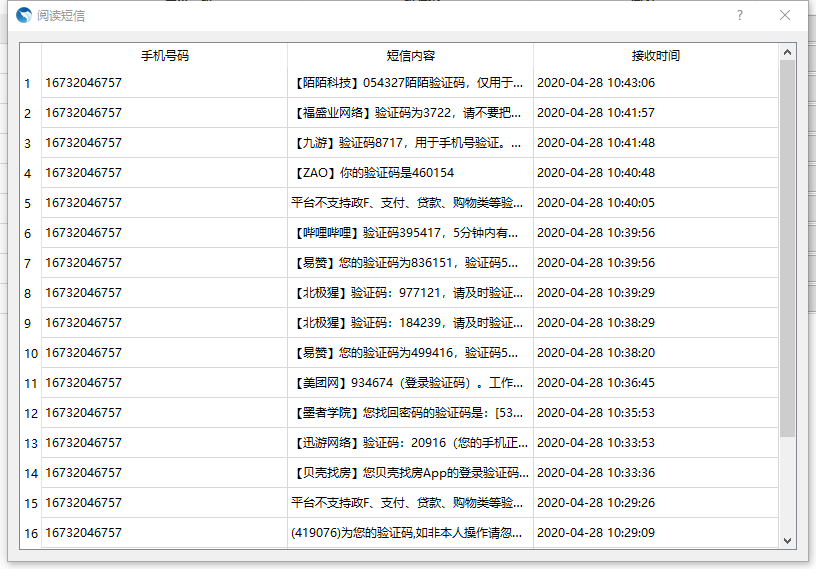Close the 阅读短信 dialog
Viewport: 816px width, 569px height.
[785, 15]
